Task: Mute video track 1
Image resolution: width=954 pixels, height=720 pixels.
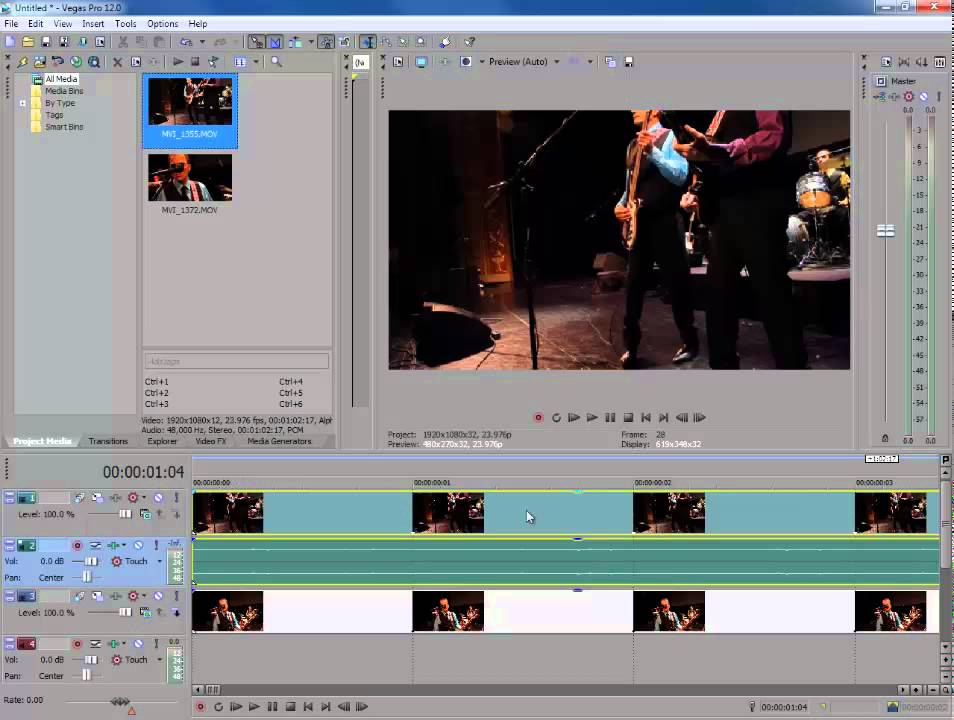Action: [x=158, y=498]
